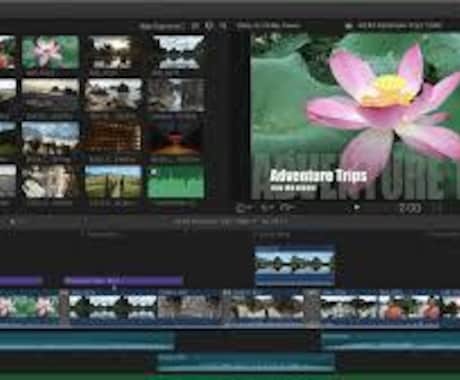This screenshot has height=380, width=460.
Task: Click the 2:00 timecode display below viewer
Action: [x=410, y=208]
